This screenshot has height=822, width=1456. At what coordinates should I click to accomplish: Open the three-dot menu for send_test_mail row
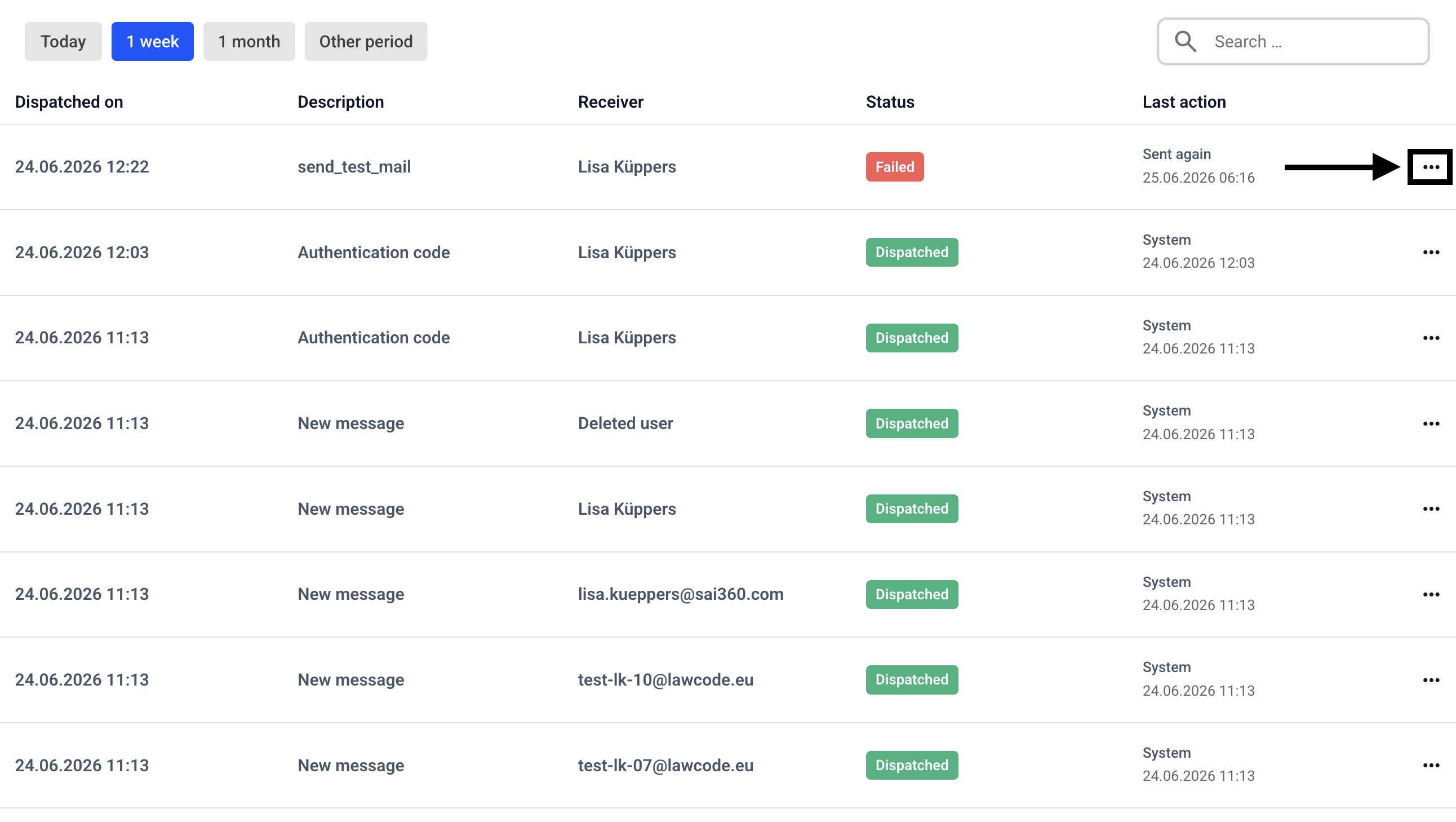coord(1431,167)
